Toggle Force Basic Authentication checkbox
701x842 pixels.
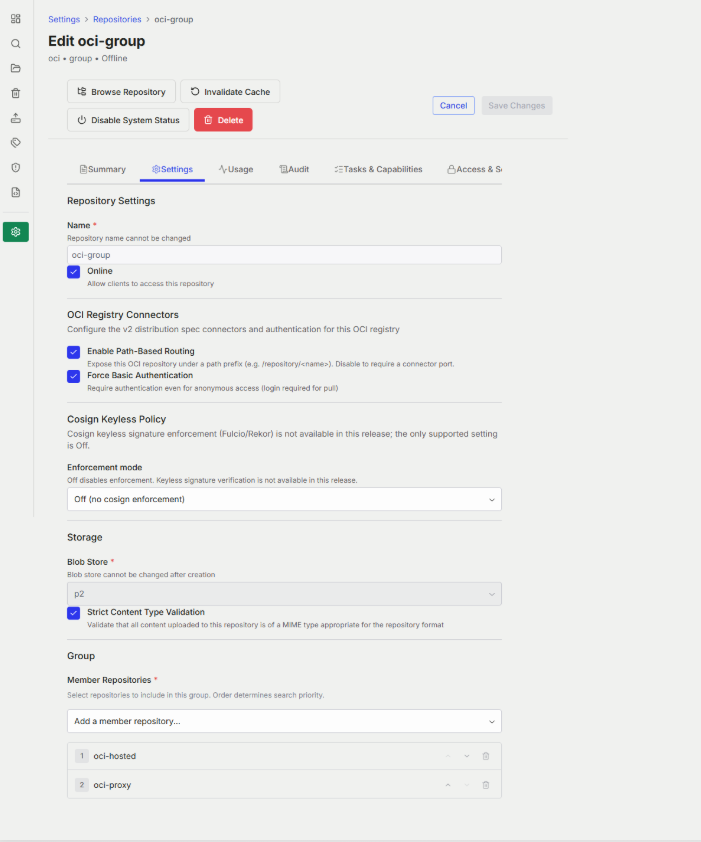coord(74,376)
